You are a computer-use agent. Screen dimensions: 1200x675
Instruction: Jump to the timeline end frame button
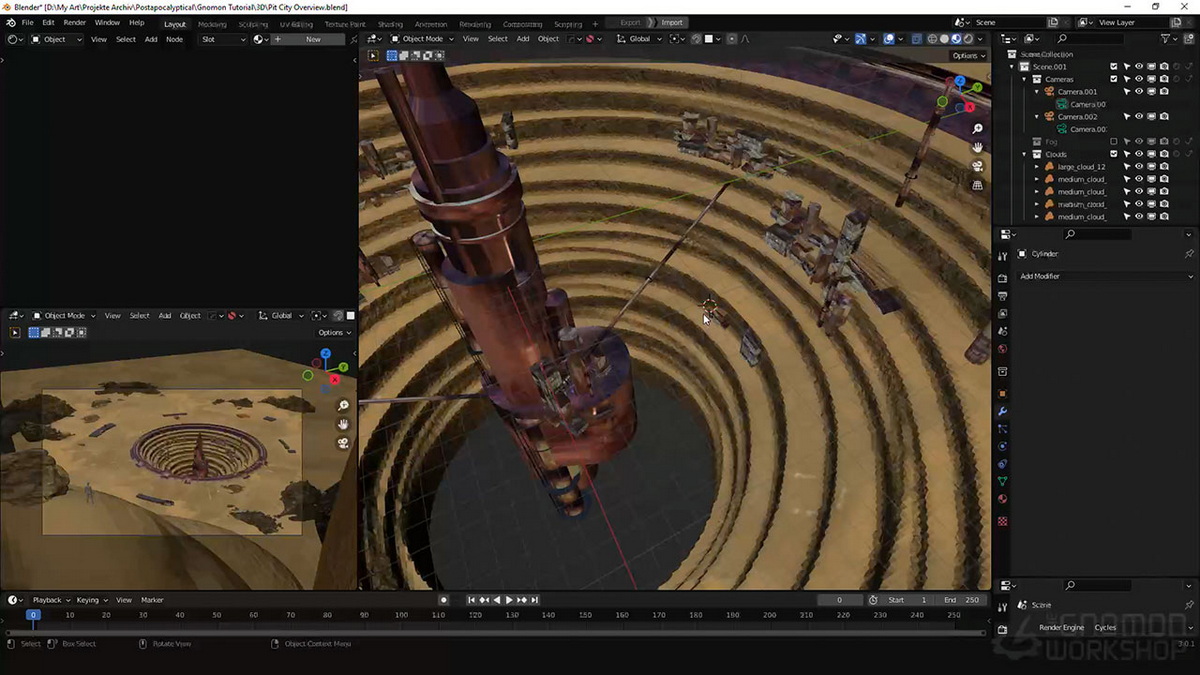(535, 600)
